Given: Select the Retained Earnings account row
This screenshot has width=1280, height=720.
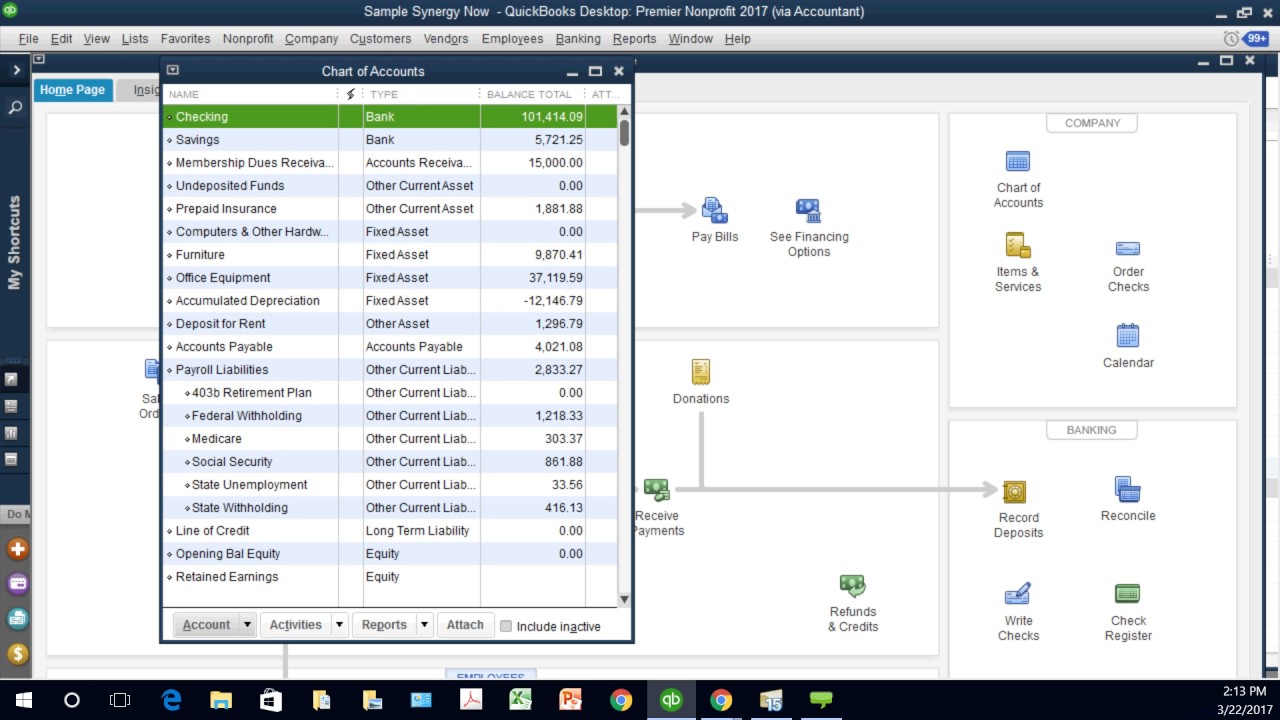Looking at the screenshot, I should click(390, 577).
